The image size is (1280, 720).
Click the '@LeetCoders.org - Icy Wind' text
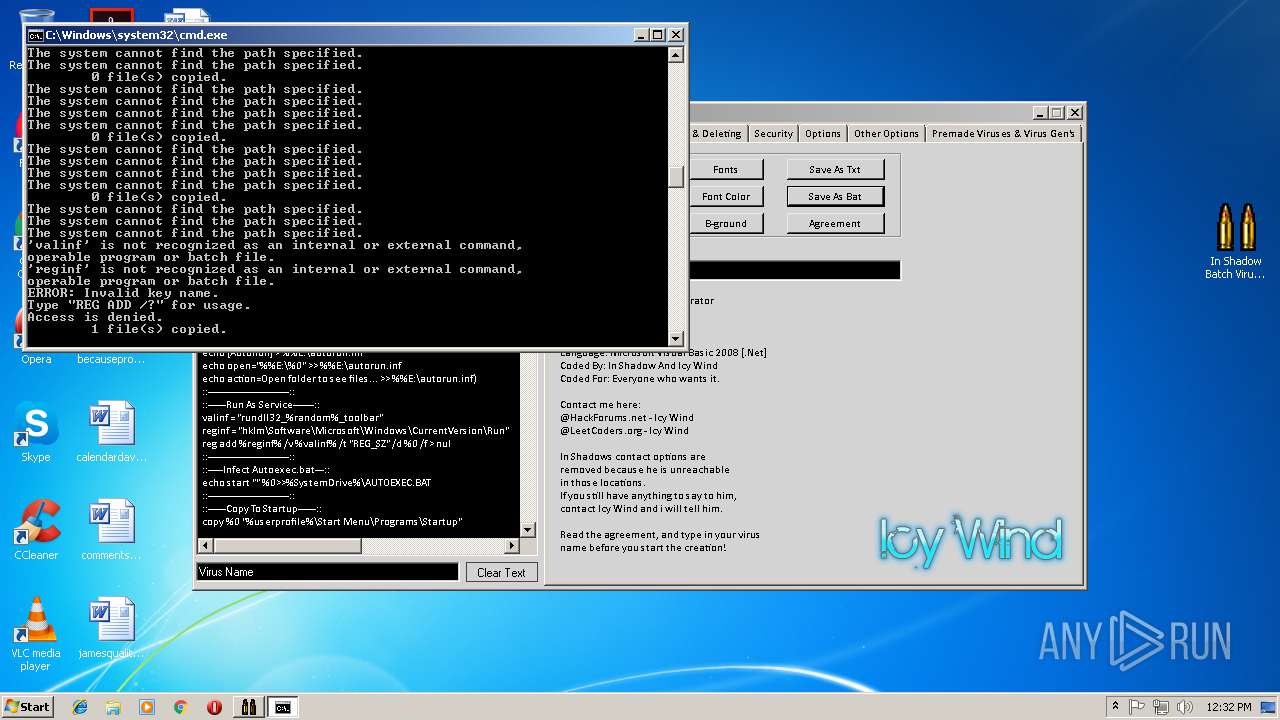[x=624, y=431]
